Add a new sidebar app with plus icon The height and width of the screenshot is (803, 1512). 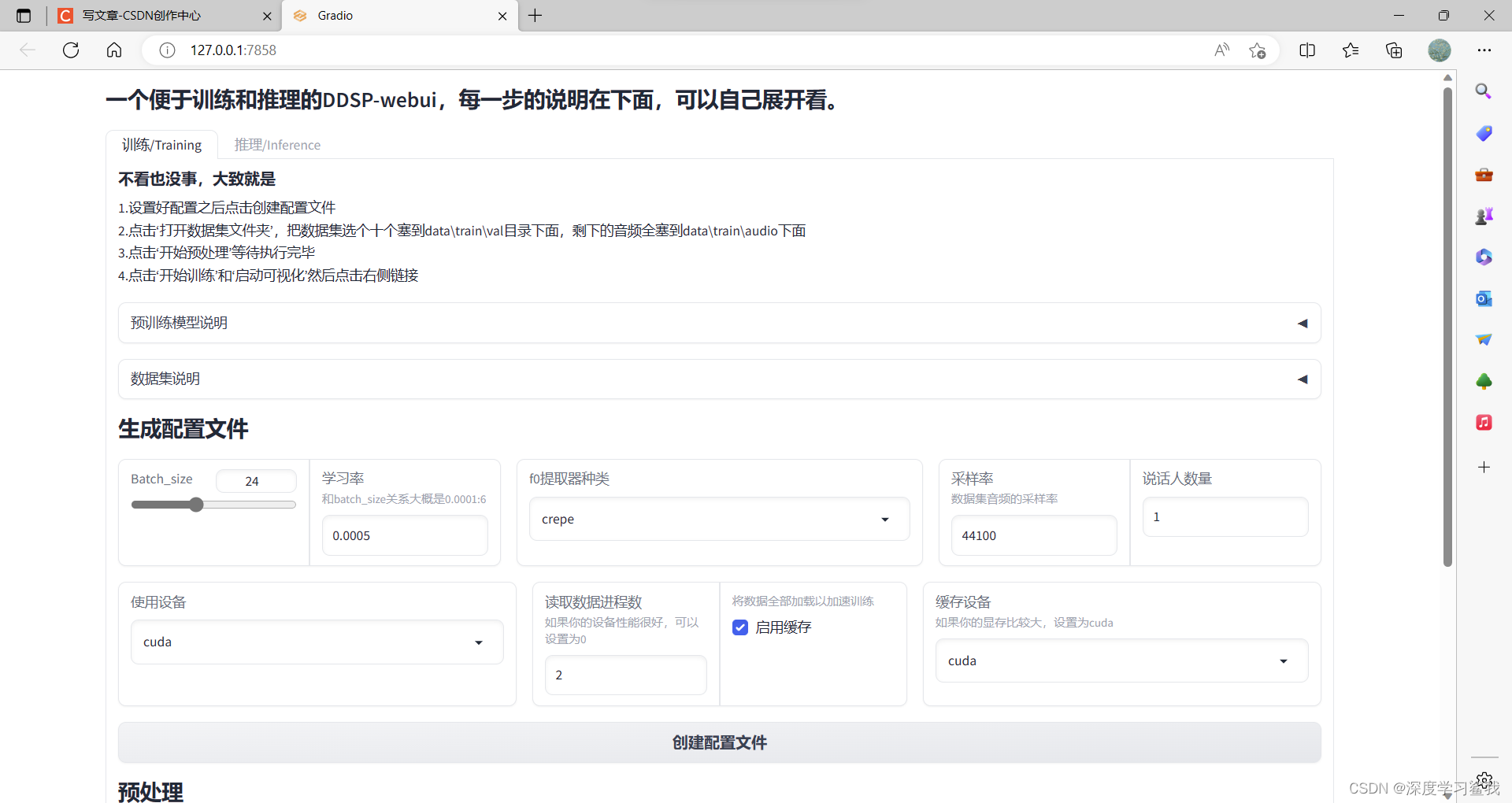click(x=1484, y=467)
